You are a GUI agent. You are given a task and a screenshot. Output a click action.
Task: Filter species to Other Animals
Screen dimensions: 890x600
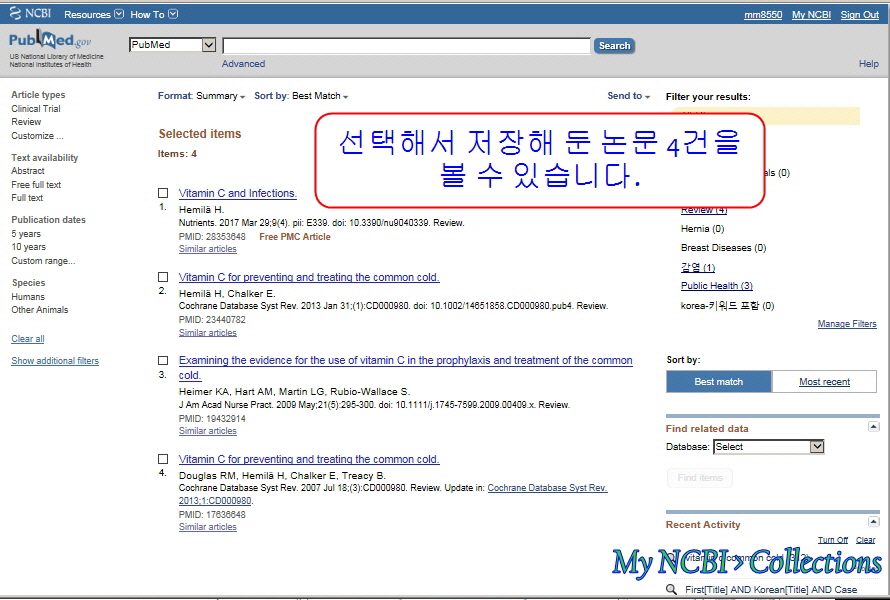tap(40, 309)
